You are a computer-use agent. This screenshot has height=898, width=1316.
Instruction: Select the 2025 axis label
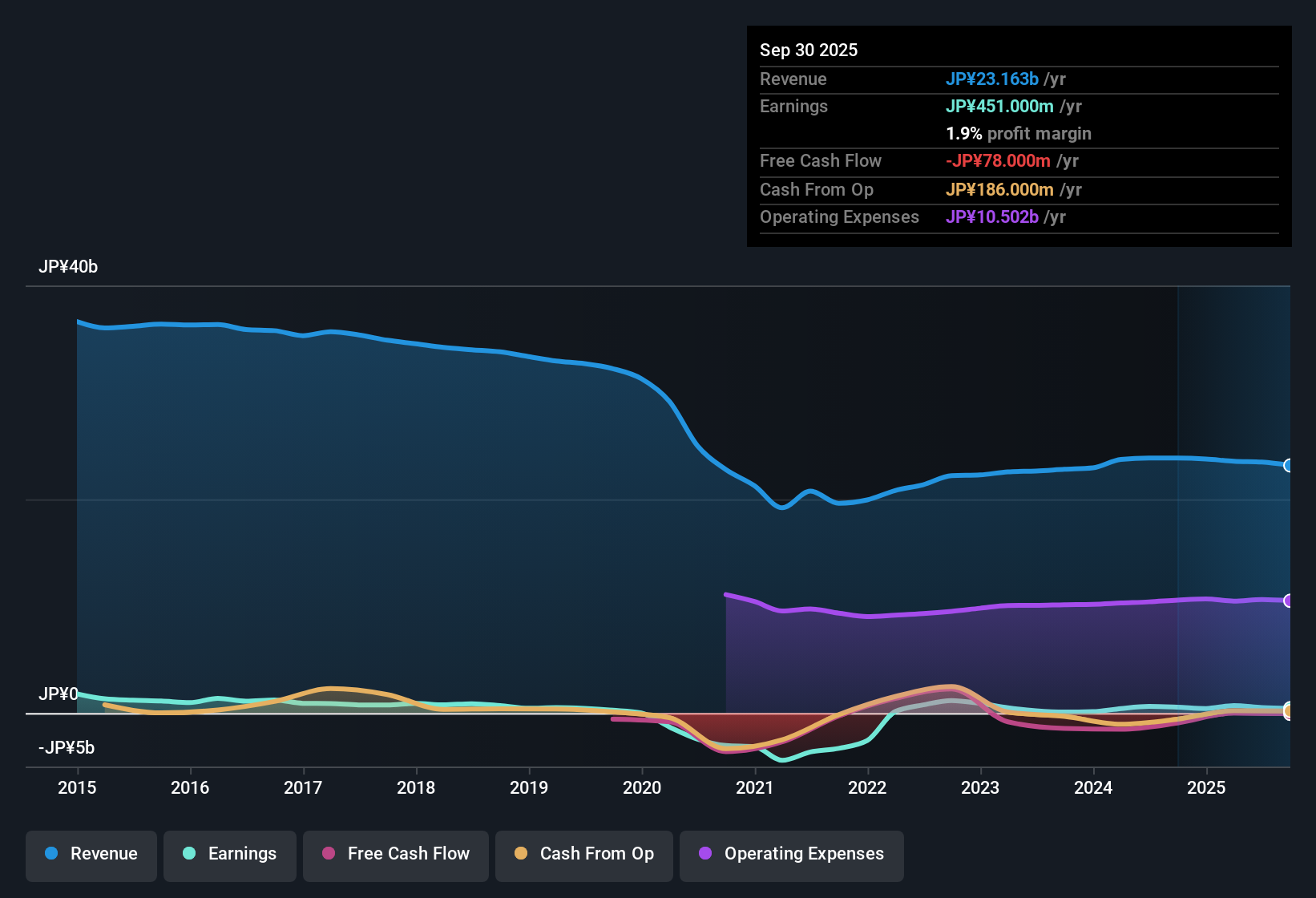(1207, 788)
